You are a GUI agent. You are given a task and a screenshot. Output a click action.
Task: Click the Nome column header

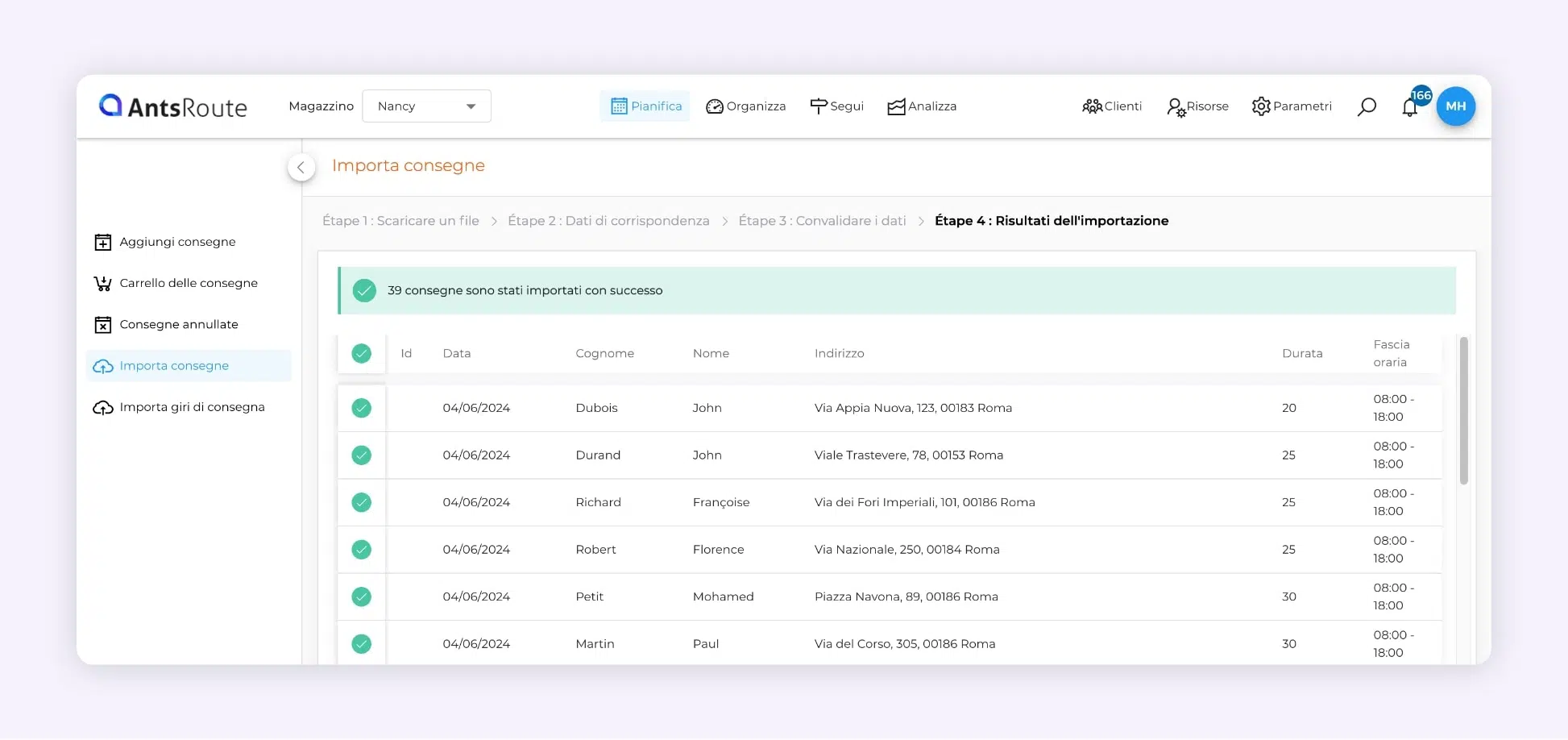711,354
